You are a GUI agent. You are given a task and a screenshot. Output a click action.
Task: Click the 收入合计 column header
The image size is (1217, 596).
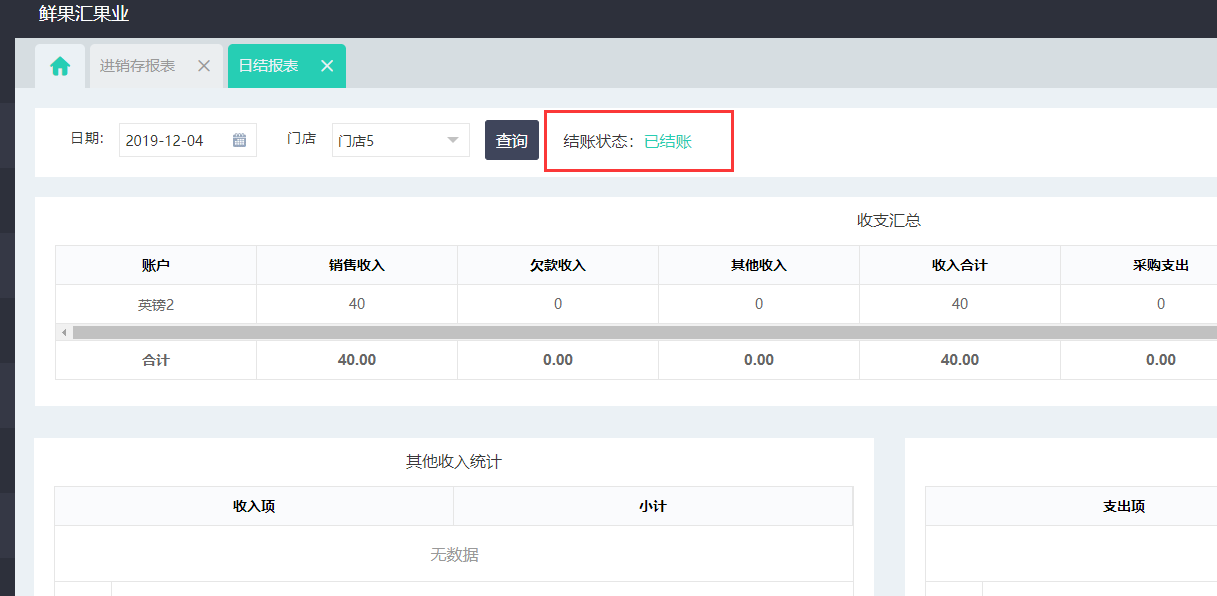[x=960, y=265]
